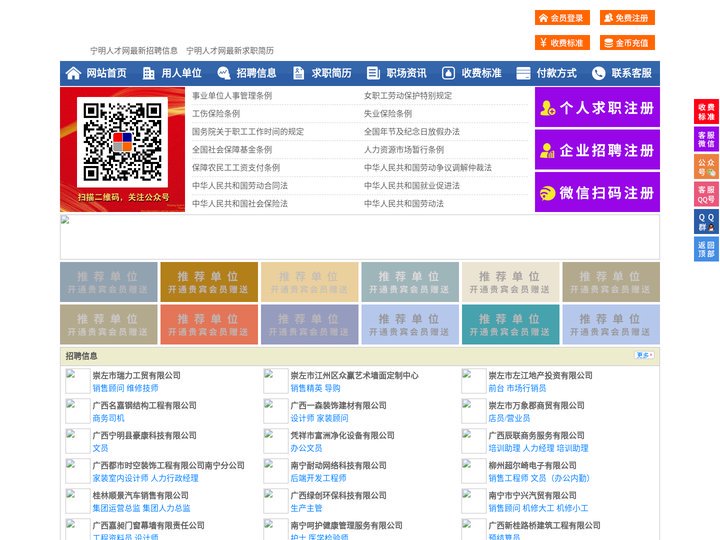The width and height of the screenshot is (720, 540).
Task: Open the 收费标准 orange button at top
Action: pos(562,43)
